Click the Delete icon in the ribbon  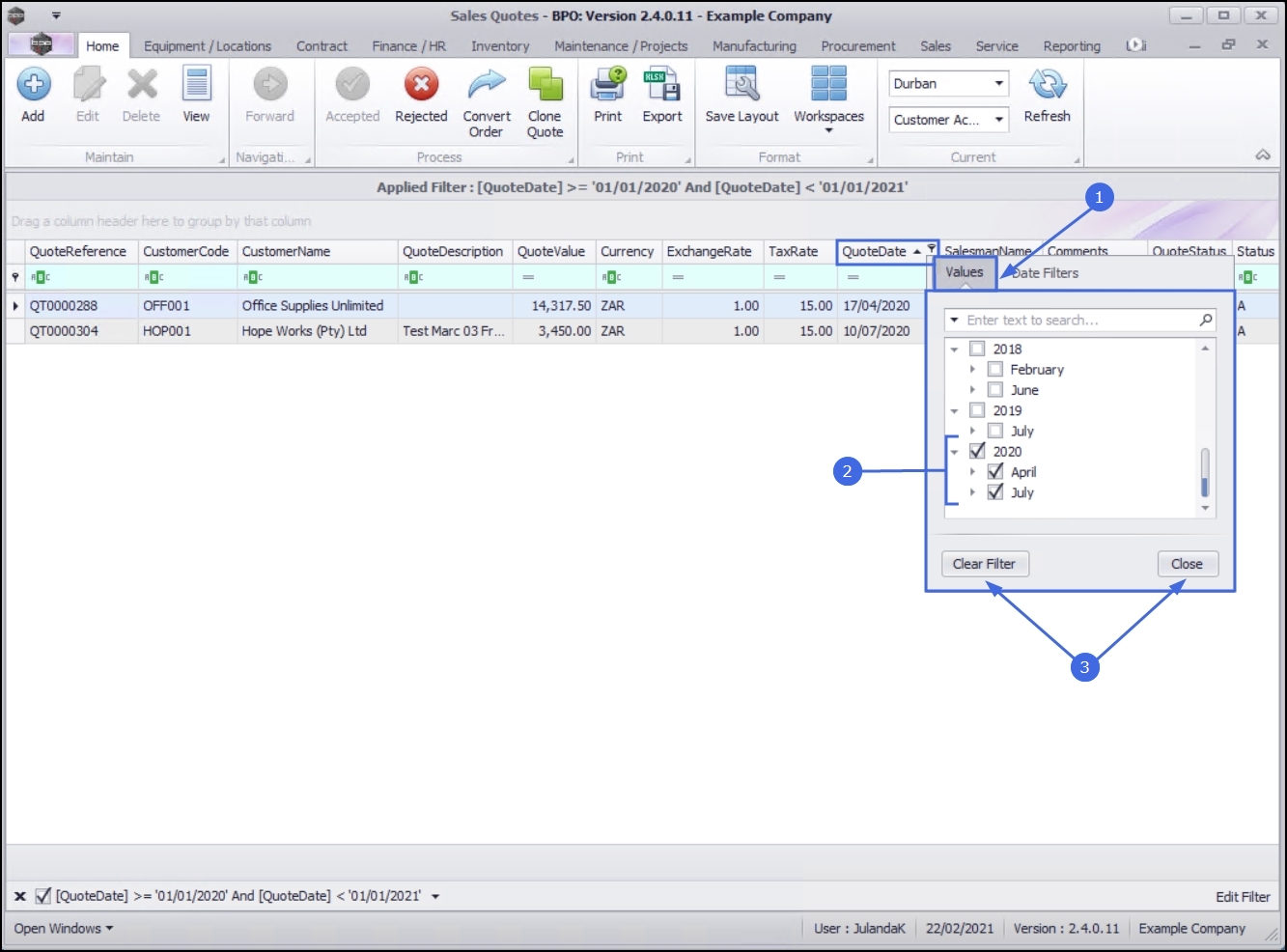pyautogui.click(x=142, y=85)
